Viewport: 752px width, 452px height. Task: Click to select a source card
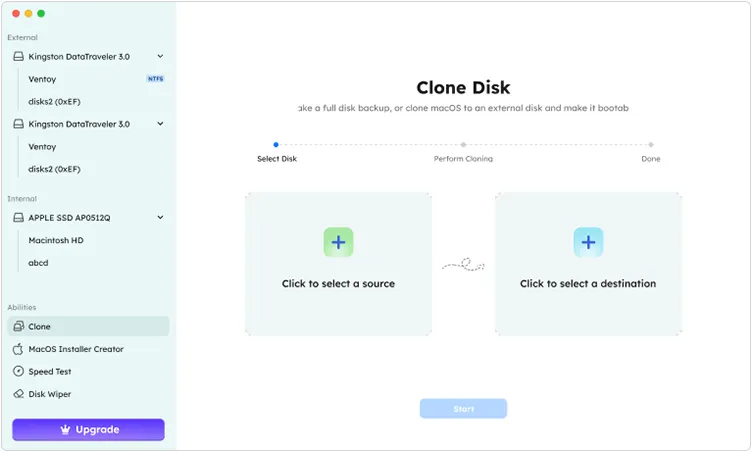[338, 264]
